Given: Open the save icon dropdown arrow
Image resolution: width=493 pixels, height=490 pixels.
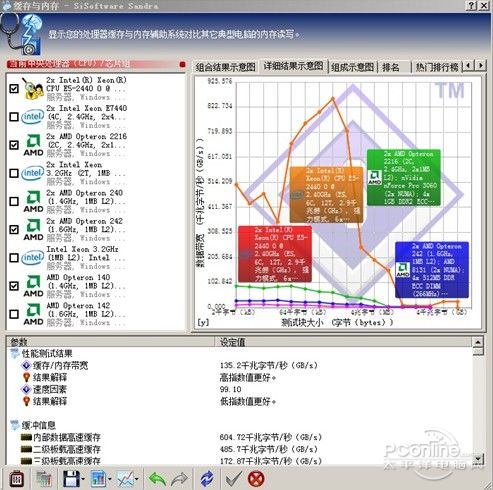Looking at the screenshot, I should [83, 480].
